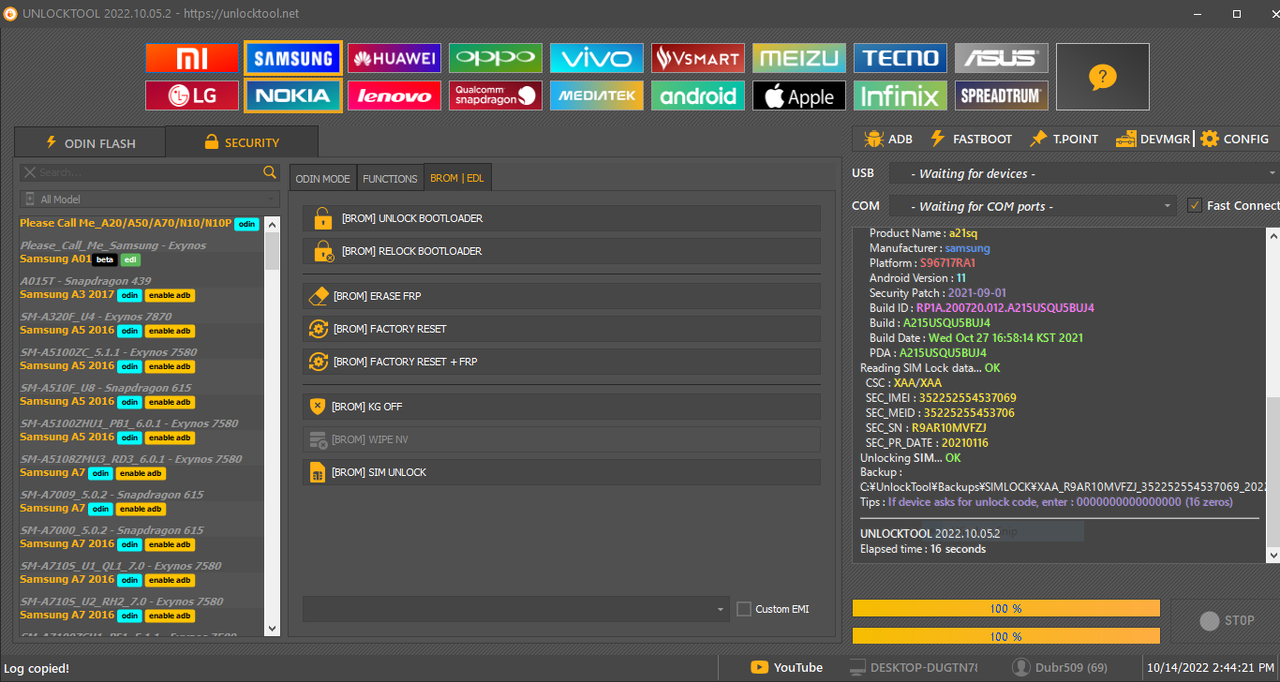
Task: Open the T.POINT test point viewer
Action: [x=1064, y=139]
